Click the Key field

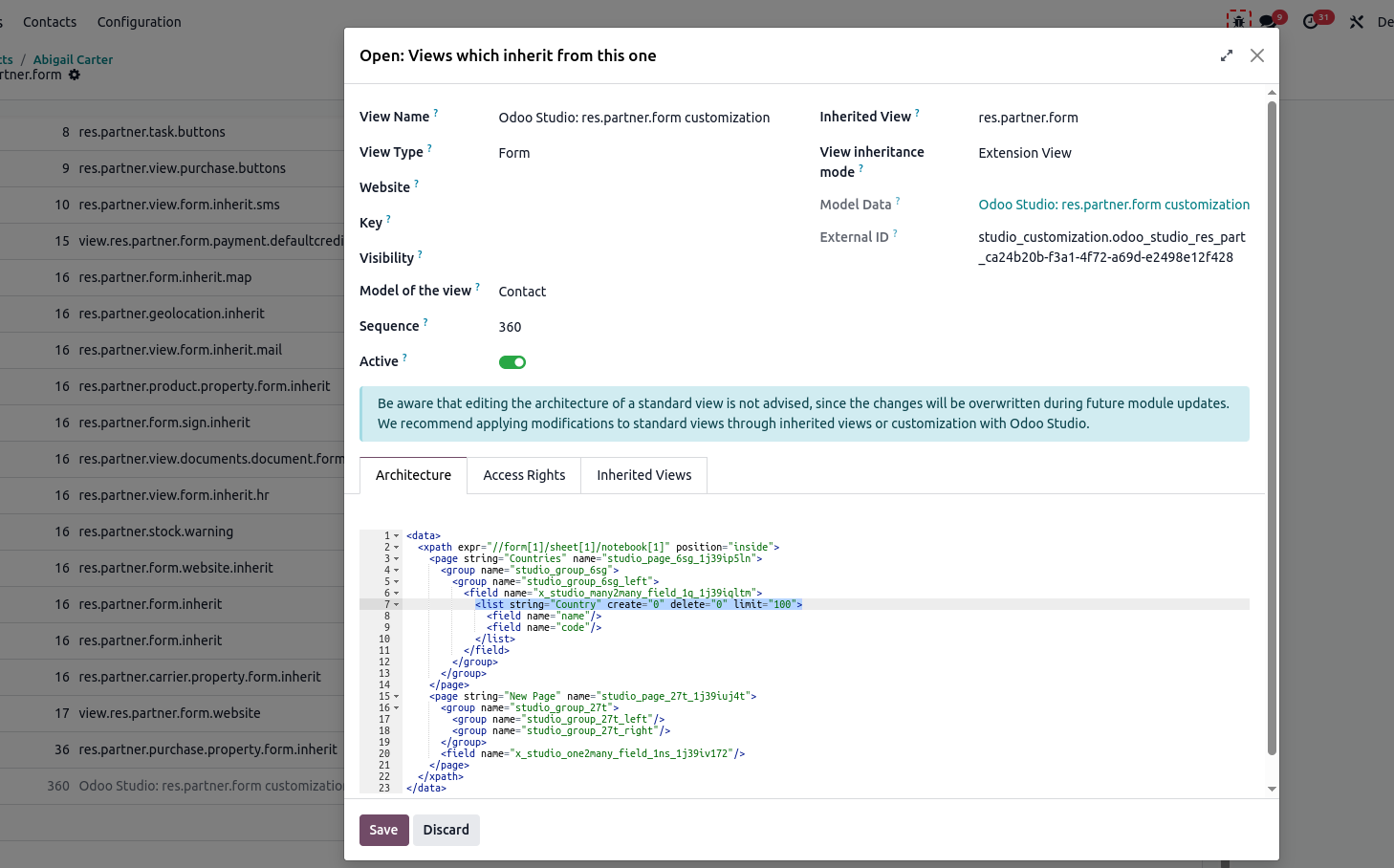[643, 223]
